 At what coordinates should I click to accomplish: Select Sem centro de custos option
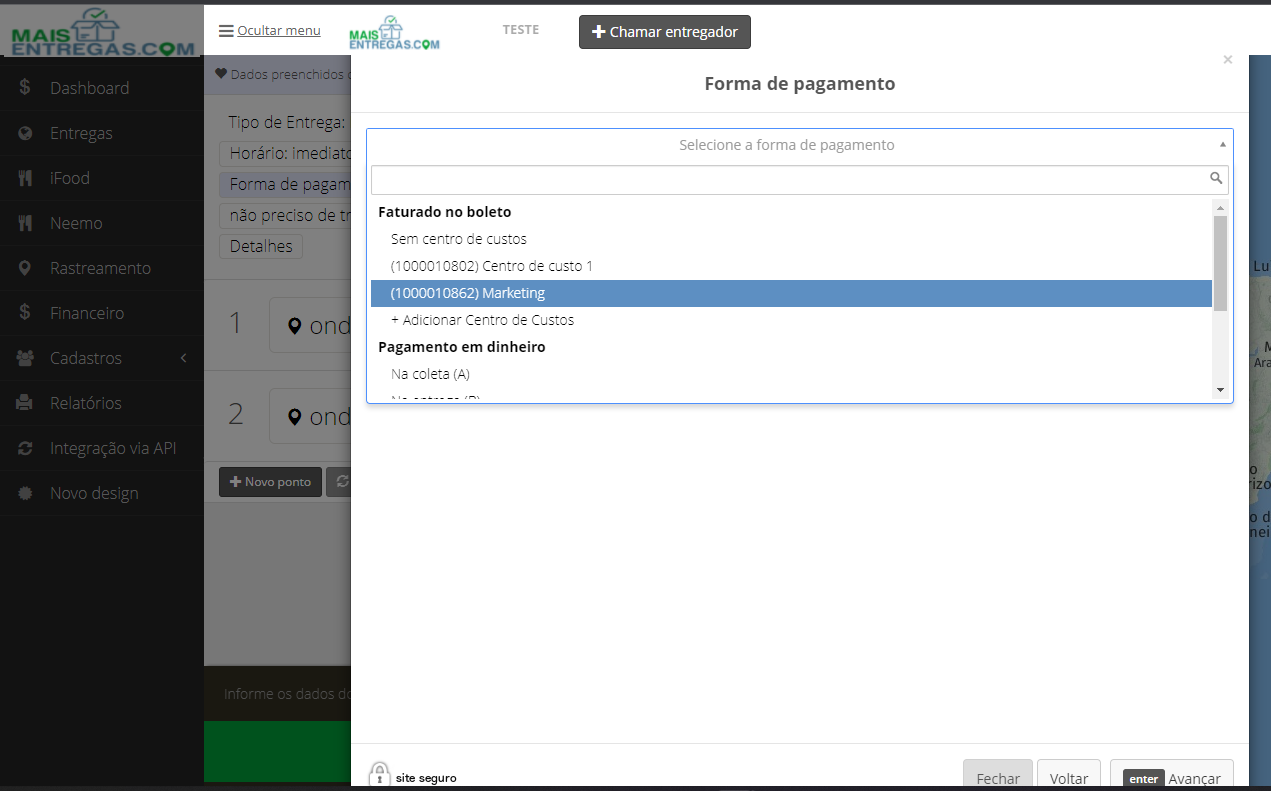tap(791, 239)
